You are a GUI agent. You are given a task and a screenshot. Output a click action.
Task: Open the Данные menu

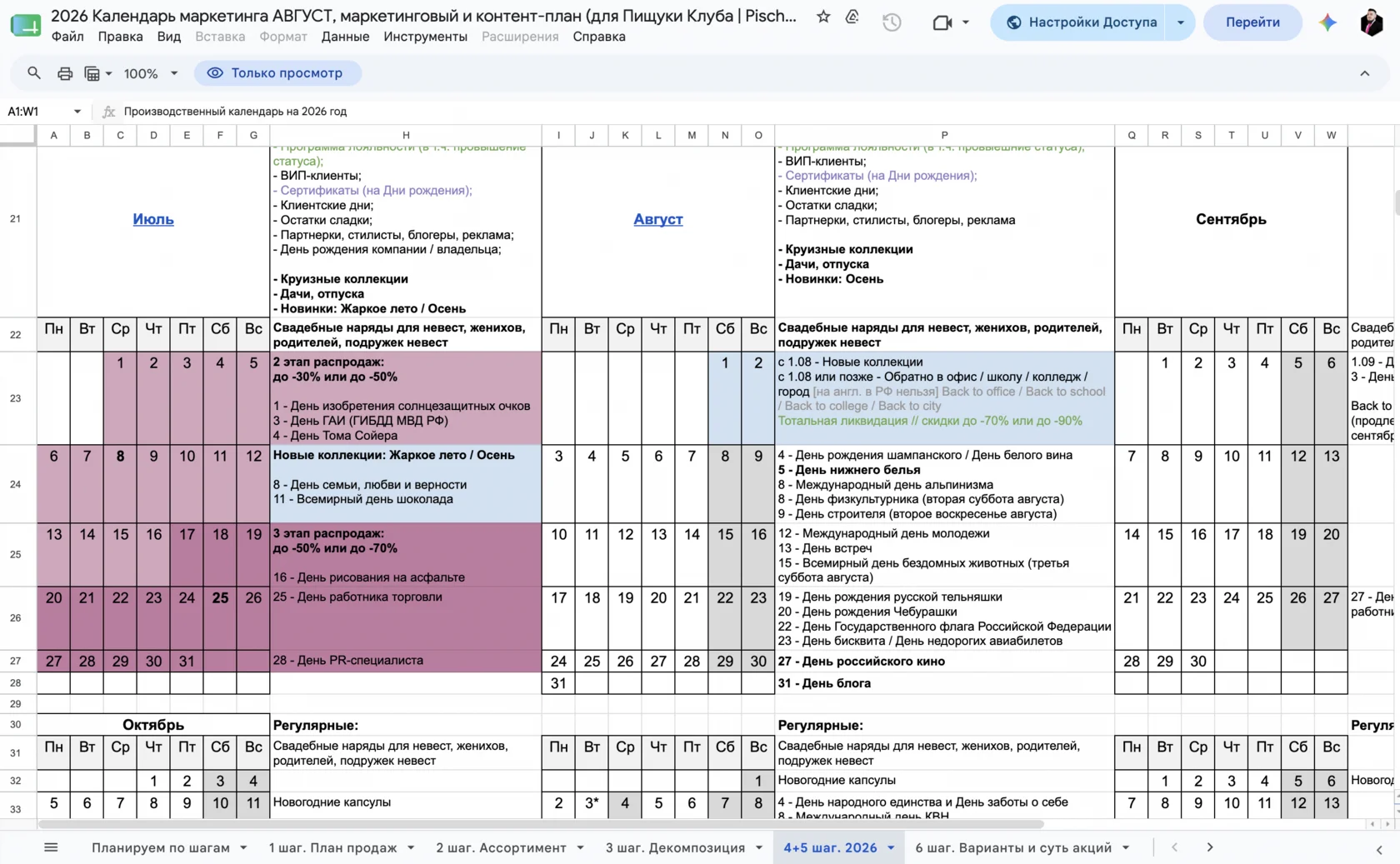click(345, 37)
